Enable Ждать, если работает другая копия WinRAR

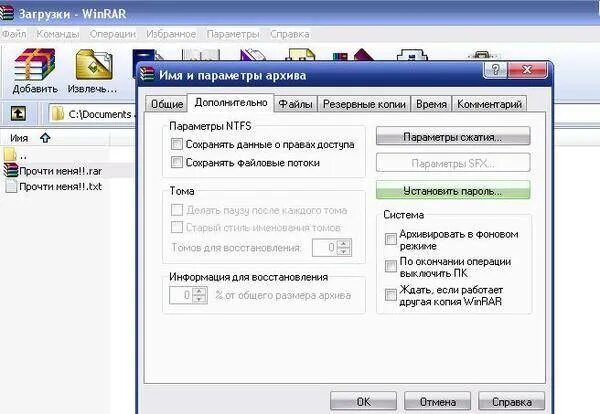click(391, 295)
